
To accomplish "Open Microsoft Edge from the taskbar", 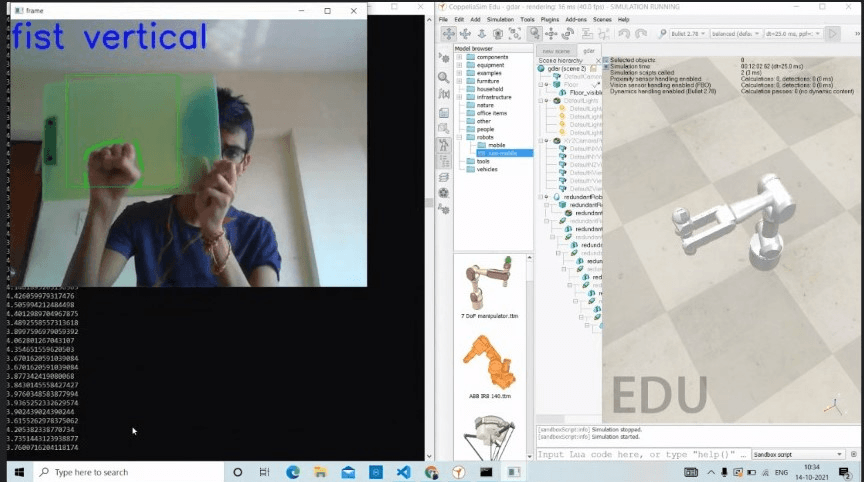I will pyautogui.click(x=293, y=472).
